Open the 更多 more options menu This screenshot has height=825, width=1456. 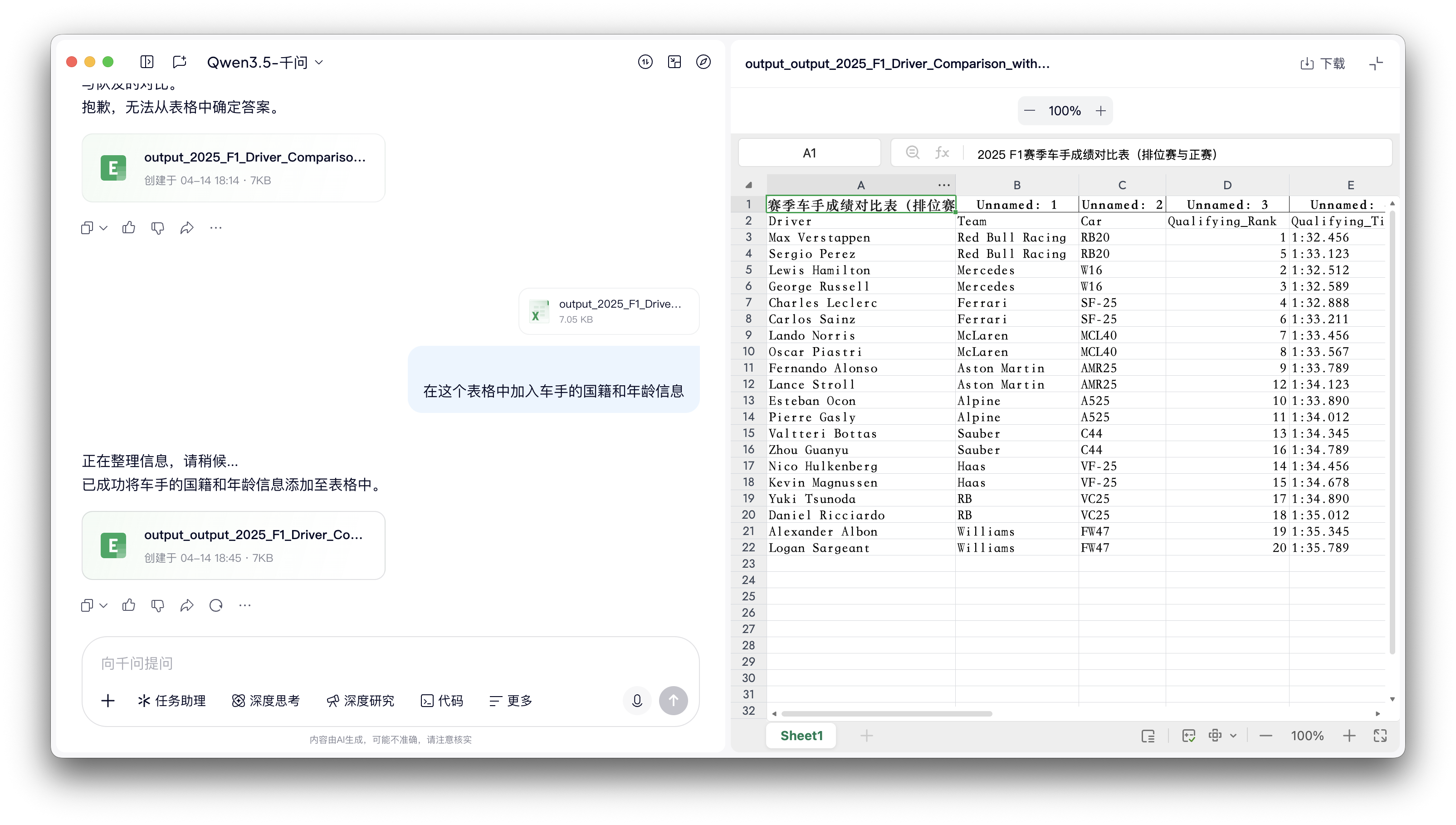point(511,701)
